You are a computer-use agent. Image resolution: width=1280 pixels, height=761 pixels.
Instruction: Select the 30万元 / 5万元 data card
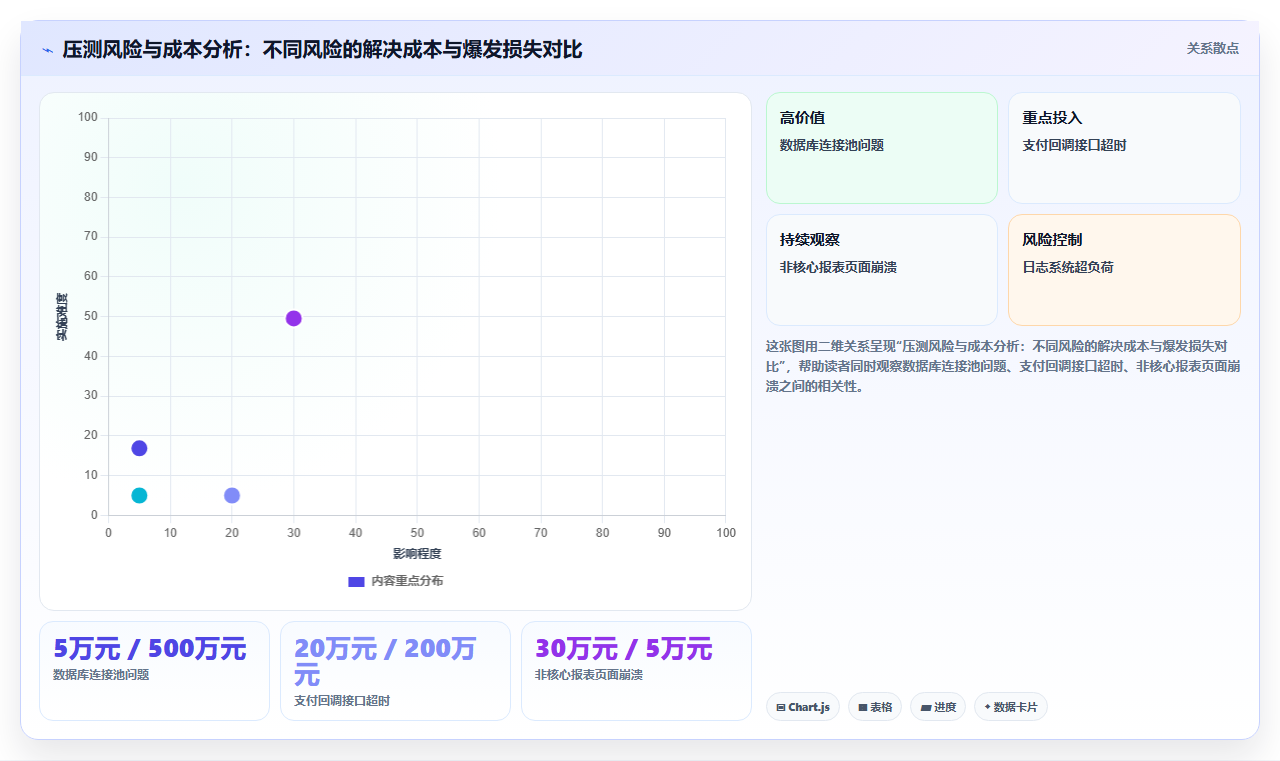636,671
